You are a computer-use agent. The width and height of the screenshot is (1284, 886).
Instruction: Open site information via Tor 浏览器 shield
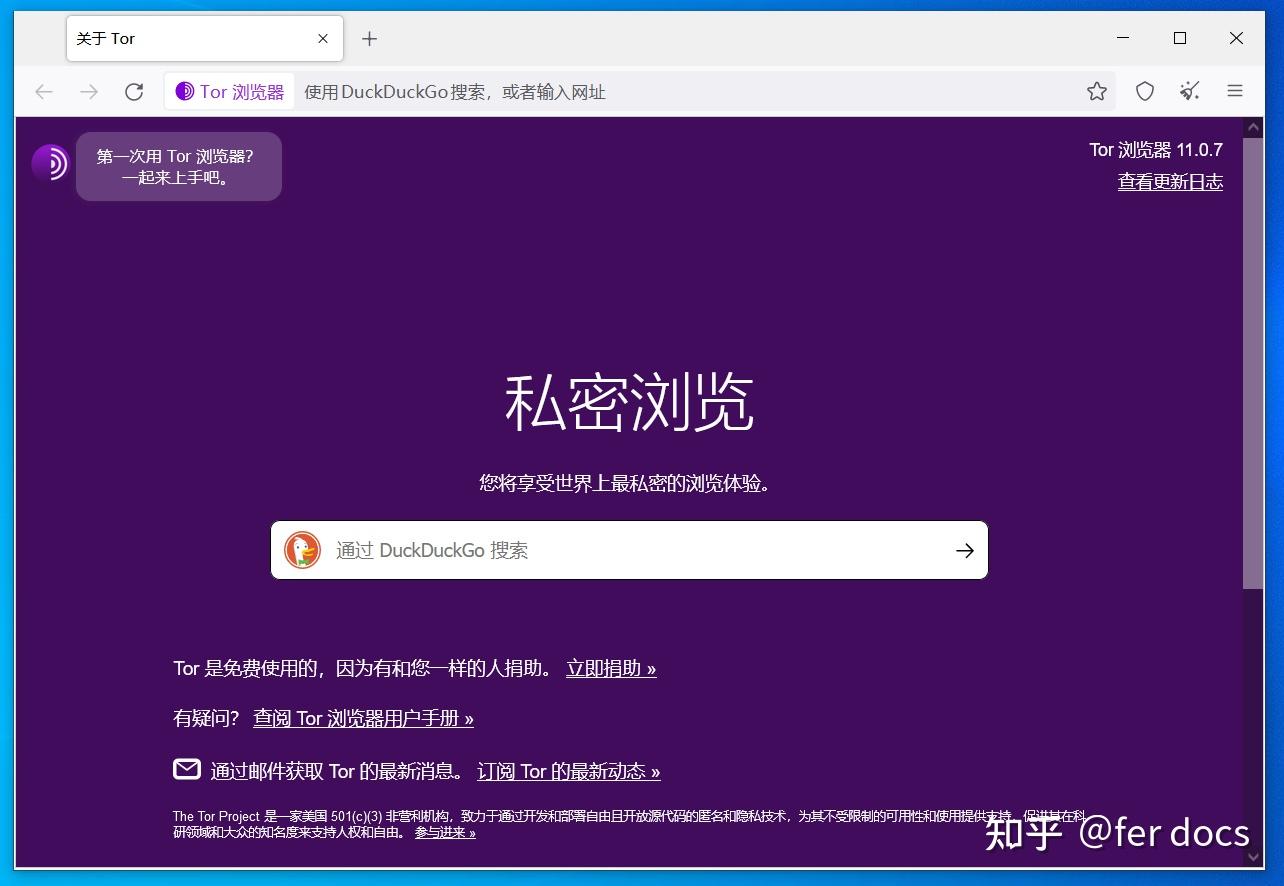[x=229, y=91]
